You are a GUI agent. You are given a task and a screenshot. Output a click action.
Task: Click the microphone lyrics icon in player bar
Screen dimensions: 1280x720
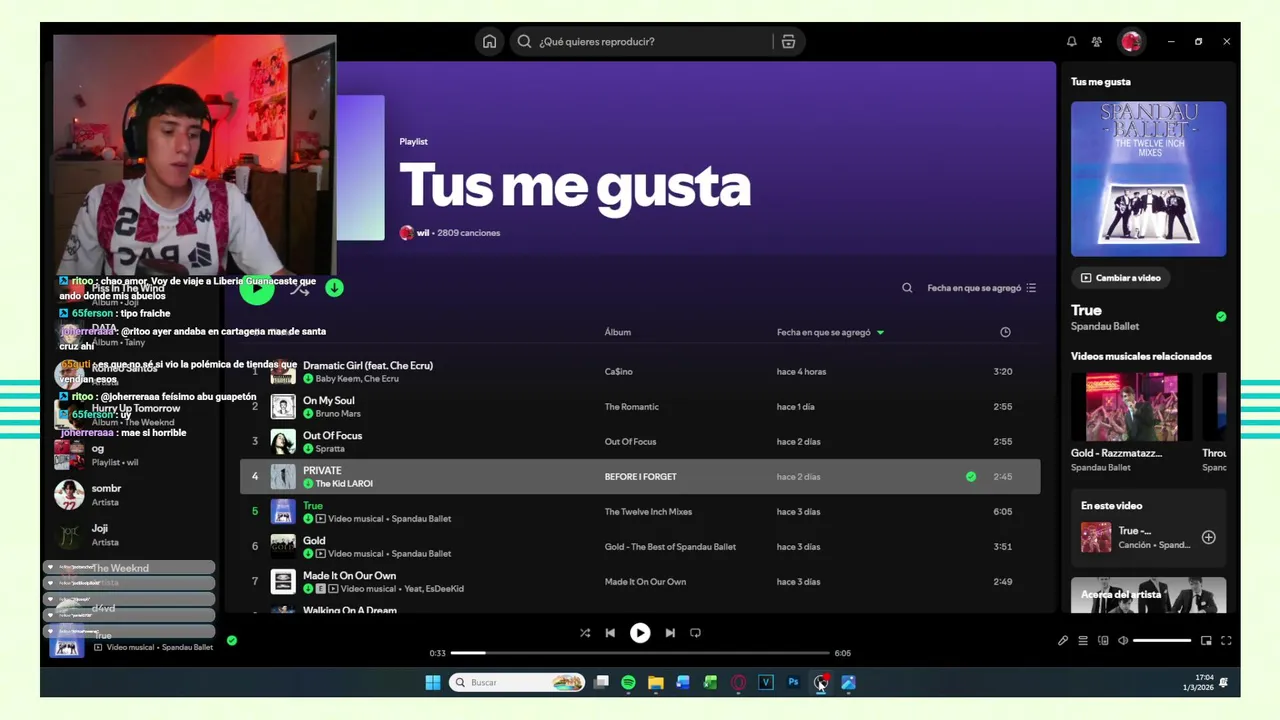pyautogui.click(x=1063, y=641)
